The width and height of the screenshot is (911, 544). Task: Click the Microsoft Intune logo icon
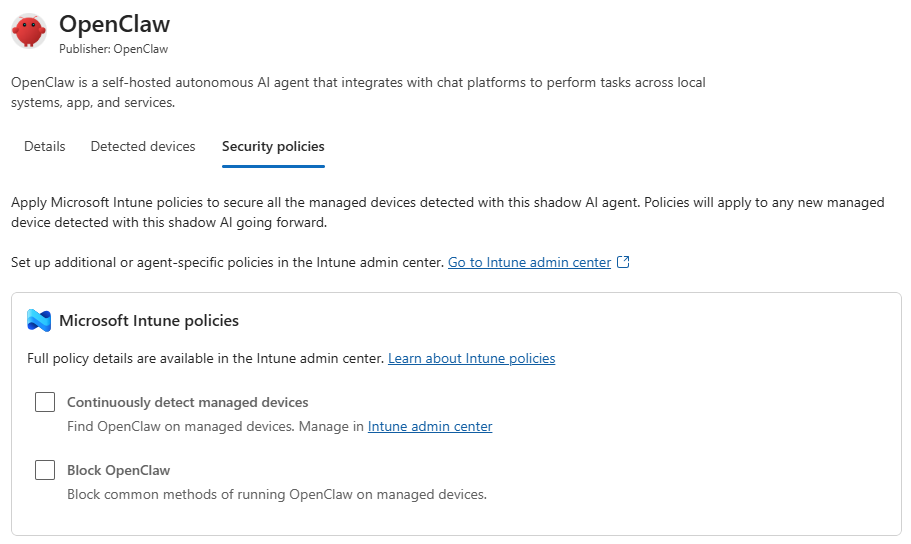tap(39, 321)
